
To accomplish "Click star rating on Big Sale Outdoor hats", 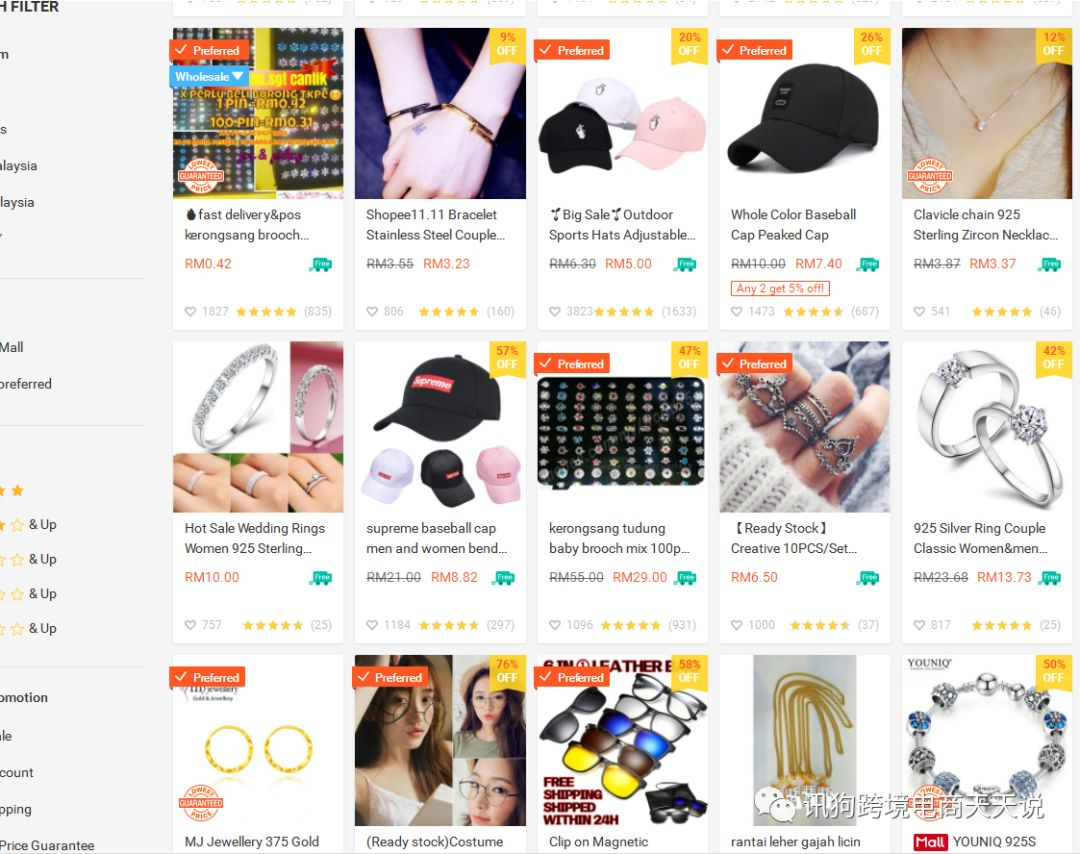I will (x=623, y=311).
